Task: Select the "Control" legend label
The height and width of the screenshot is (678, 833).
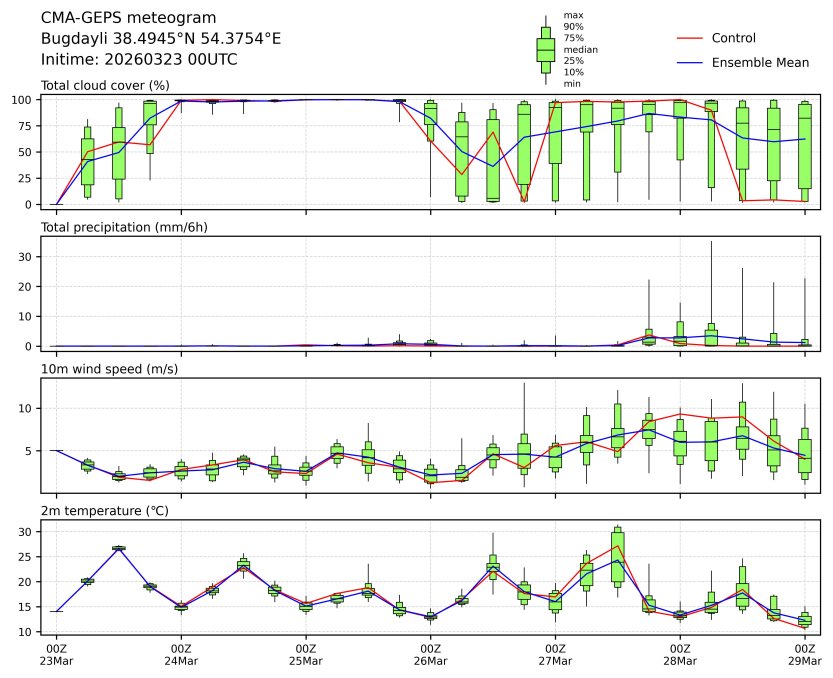Action: 733,38
